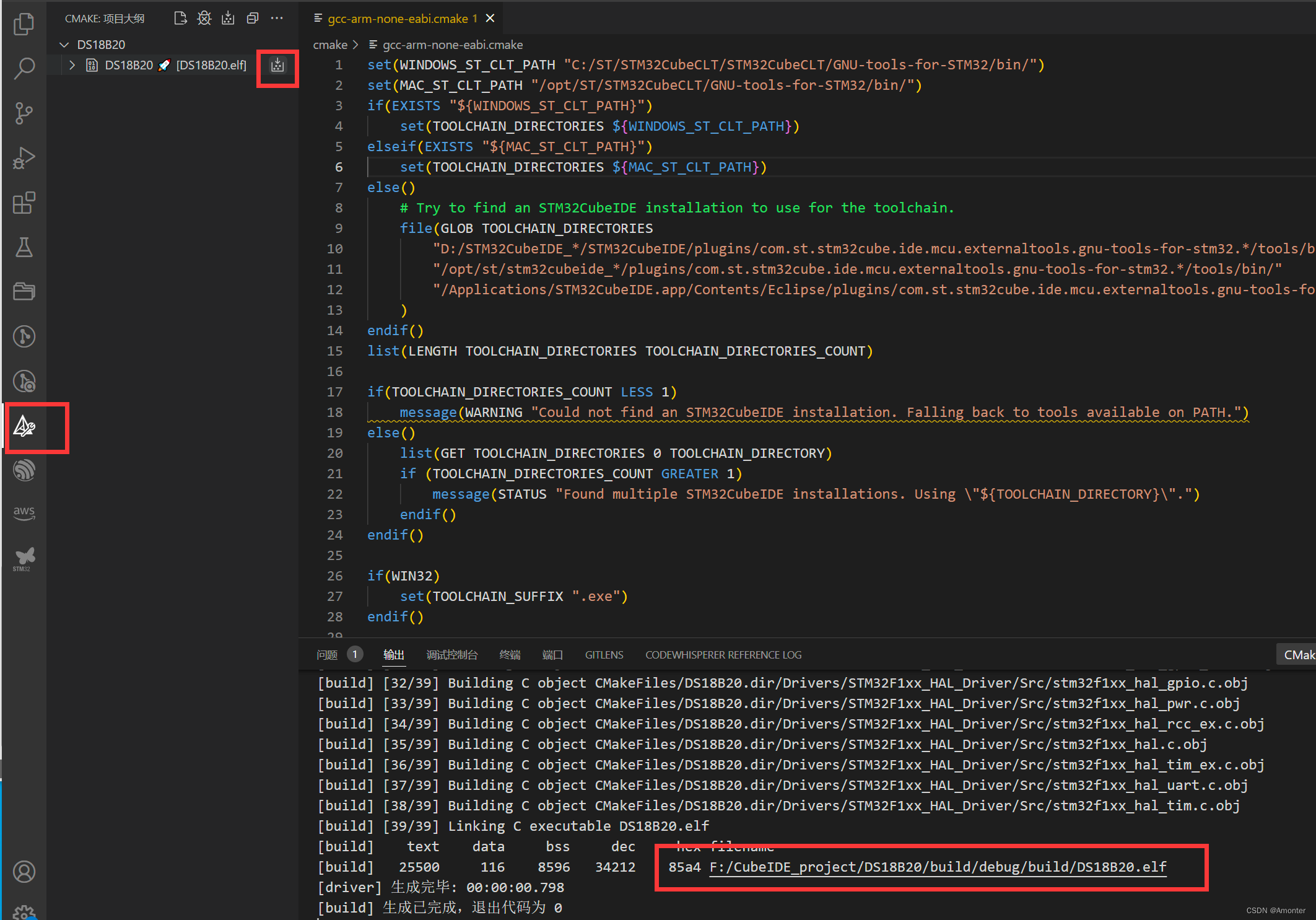Open the Accounts menu

[x=24, y=872]
